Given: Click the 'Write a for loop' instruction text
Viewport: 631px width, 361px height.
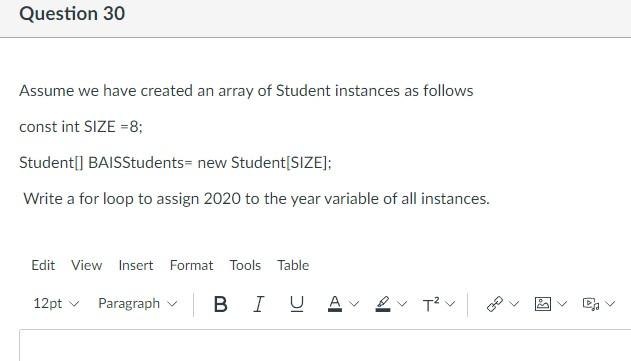Looking at the screenshot, I should pyautogui.click(x=257, y=199).
